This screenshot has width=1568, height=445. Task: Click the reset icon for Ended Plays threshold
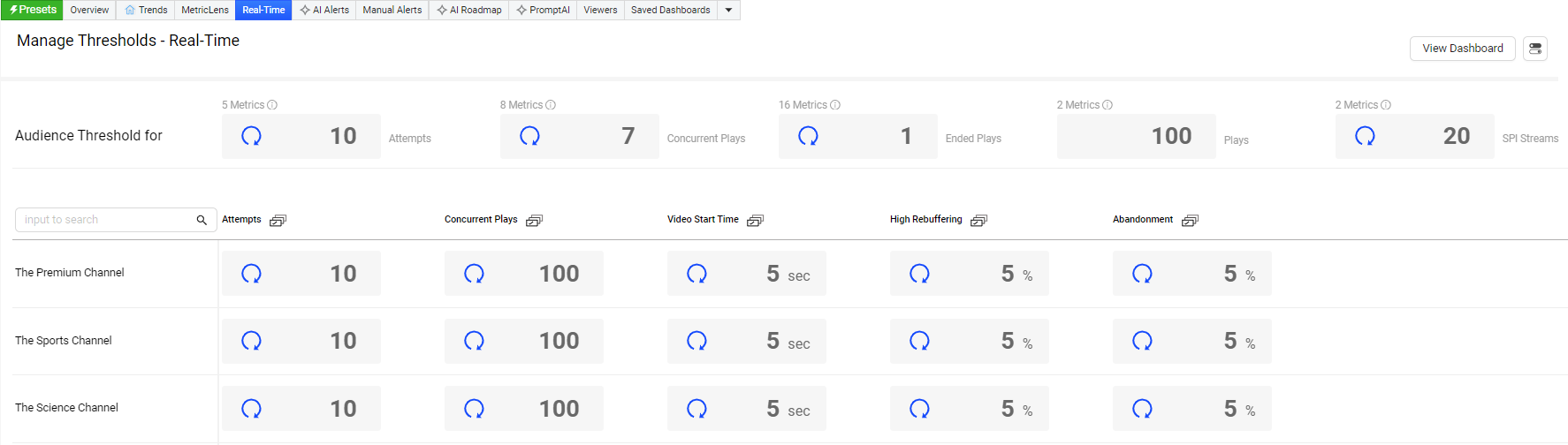pyautogui.click(x=808, y=136)
